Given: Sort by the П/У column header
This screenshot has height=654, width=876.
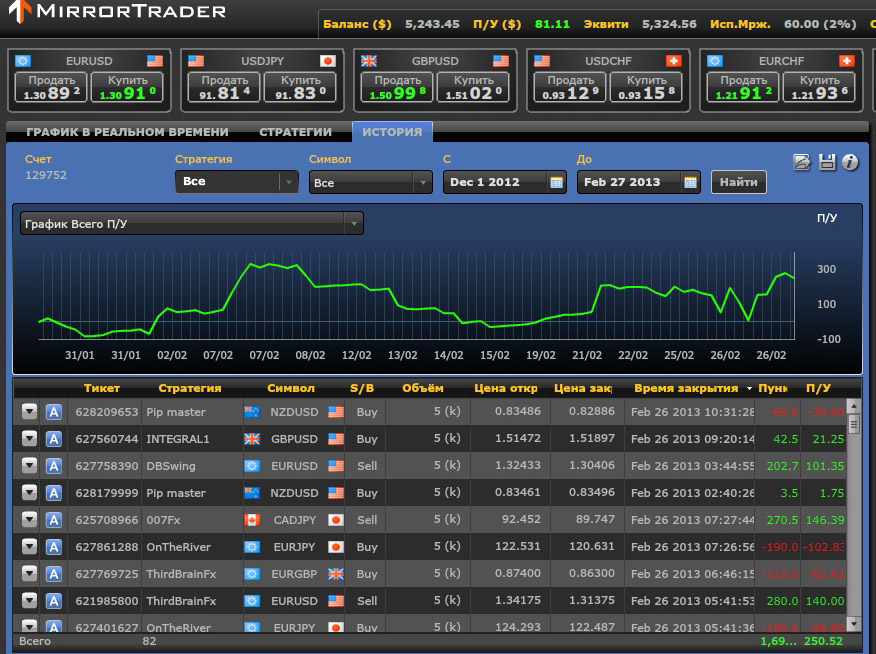Looking at the screenshot, I should pyautogui.click(x=818, y=388).
